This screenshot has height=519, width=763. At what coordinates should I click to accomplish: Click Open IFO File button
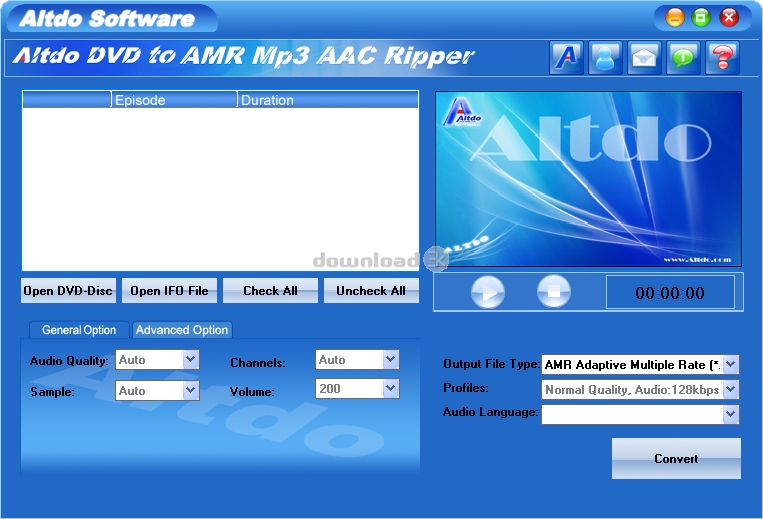tap(169, 291)
